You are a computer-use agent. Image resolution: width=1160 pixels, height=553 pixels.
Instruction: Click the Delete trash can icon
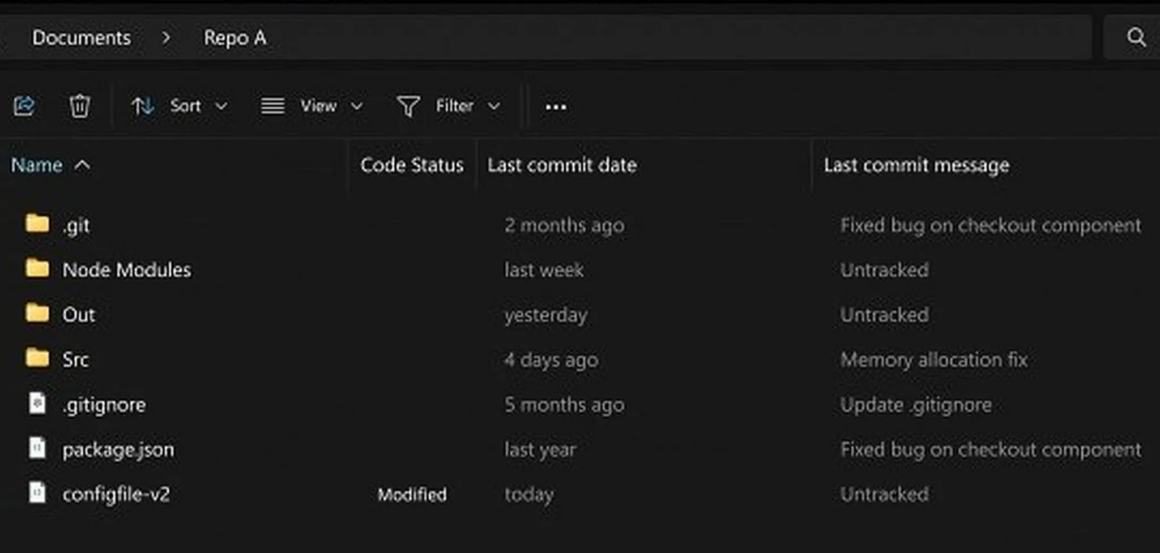(80, 106)
